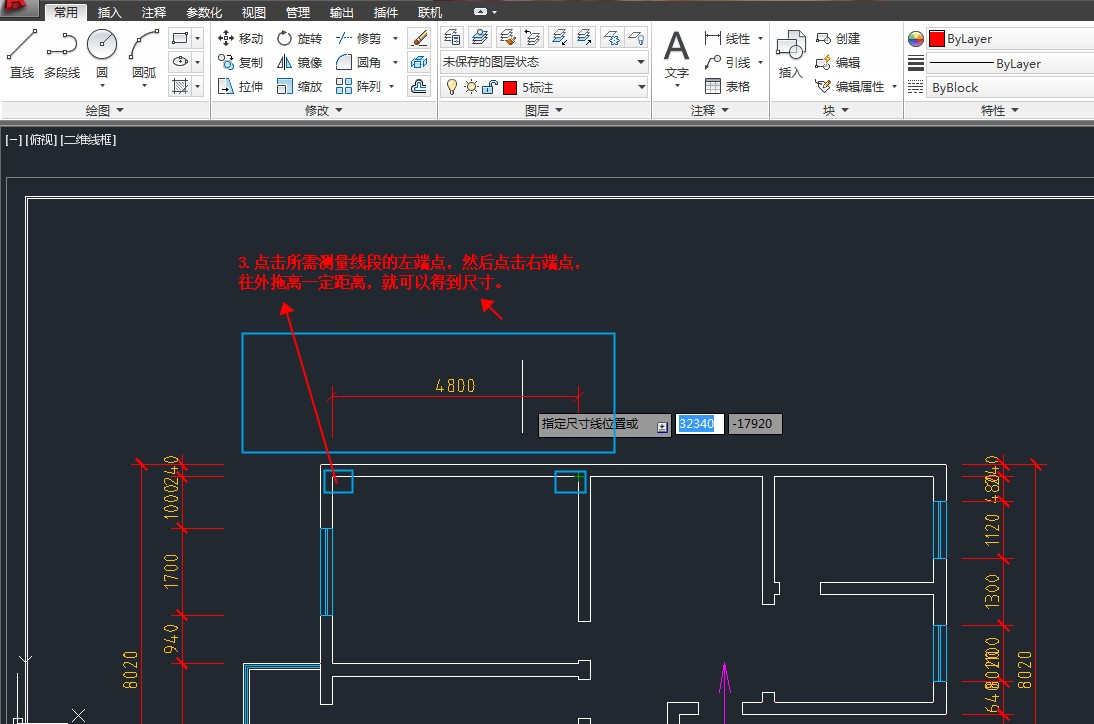Click the Layer Previous icon
Screen dimensions: 1094x724
pos(532,37)
